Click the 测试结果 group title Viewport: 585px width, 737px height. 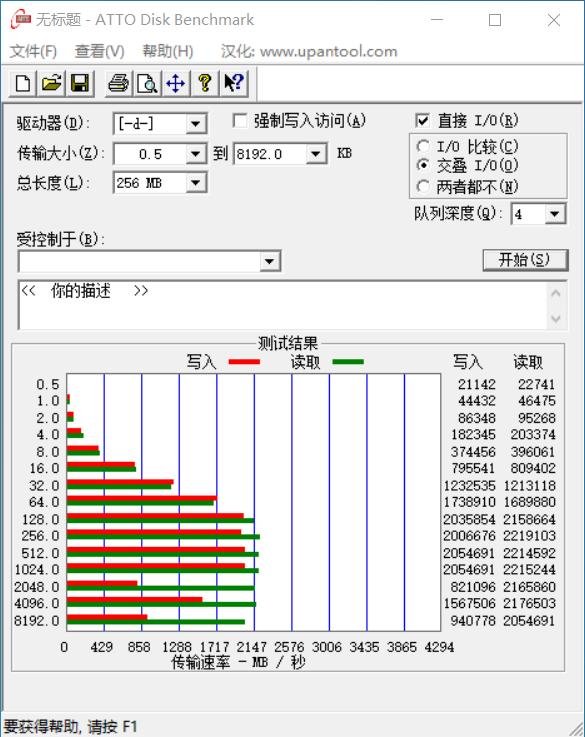click(288, 343)
